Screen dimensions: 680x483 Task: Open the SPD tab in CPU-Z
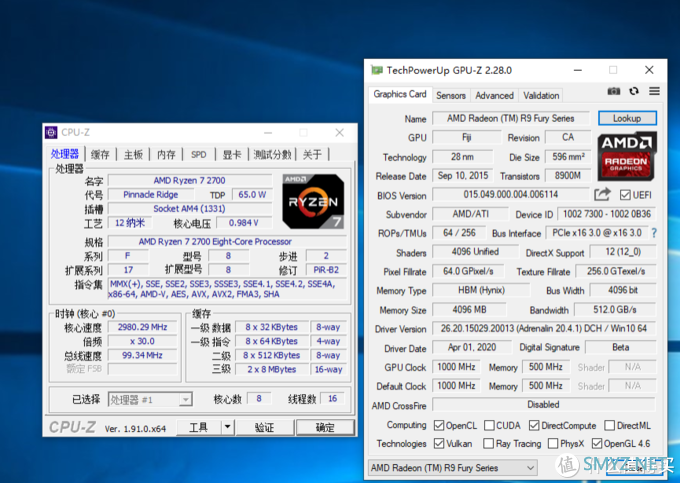point(199,154)
